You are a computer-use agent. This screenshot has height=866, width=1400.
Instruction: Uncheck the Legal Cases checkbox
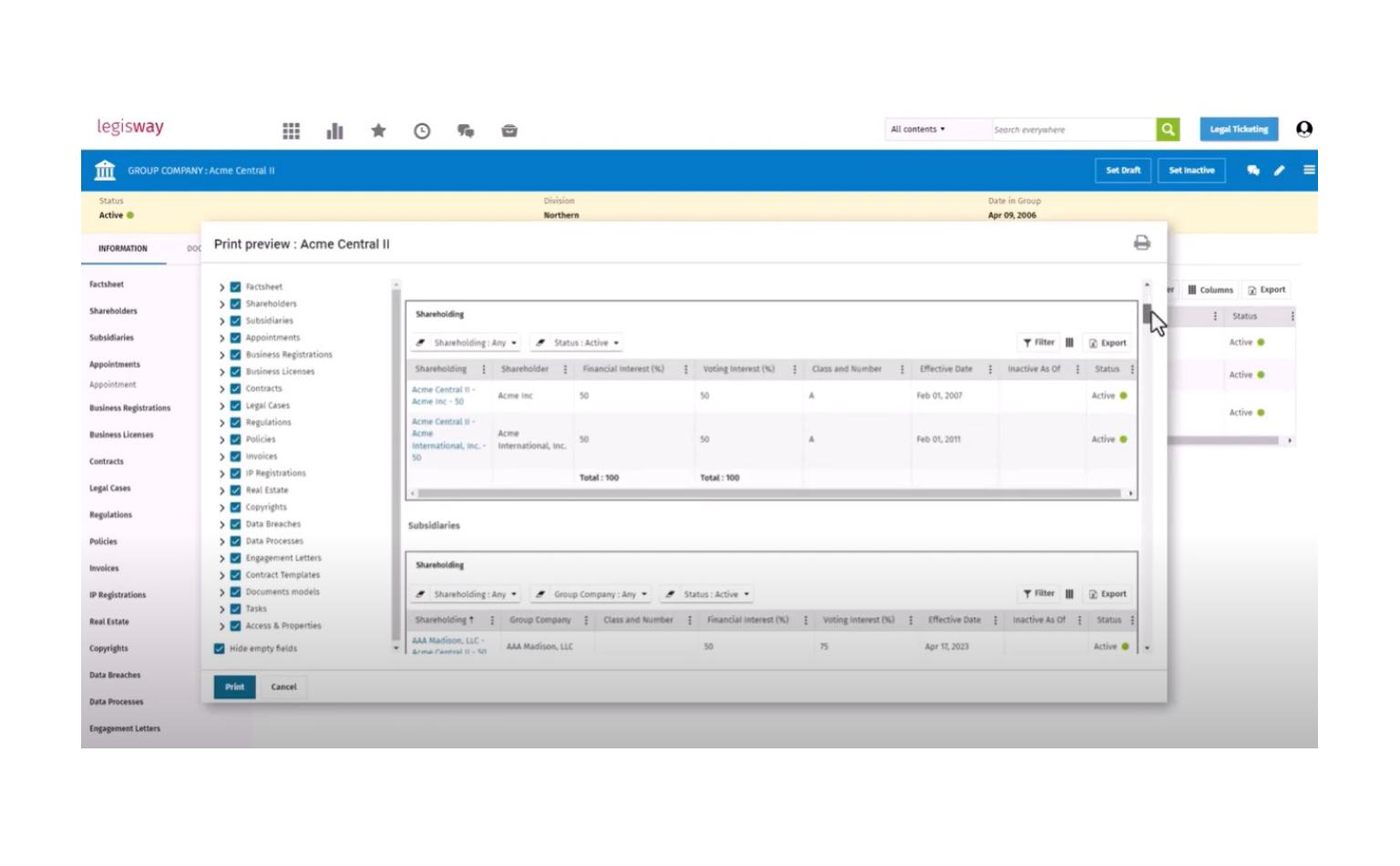pos(235,406)
